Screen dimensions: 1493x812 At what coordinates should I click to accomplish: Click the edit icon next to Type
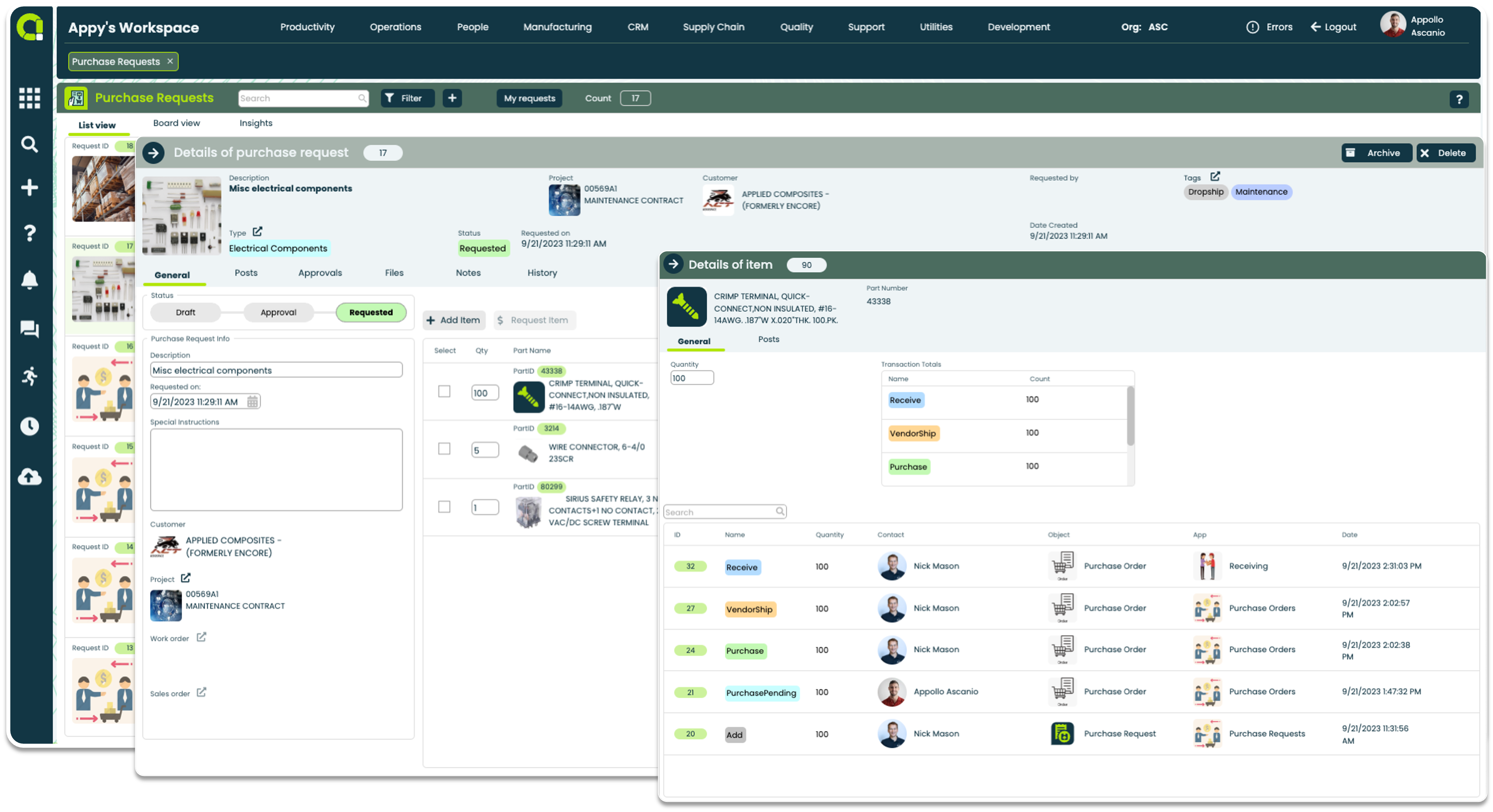[x=257, y=232]
